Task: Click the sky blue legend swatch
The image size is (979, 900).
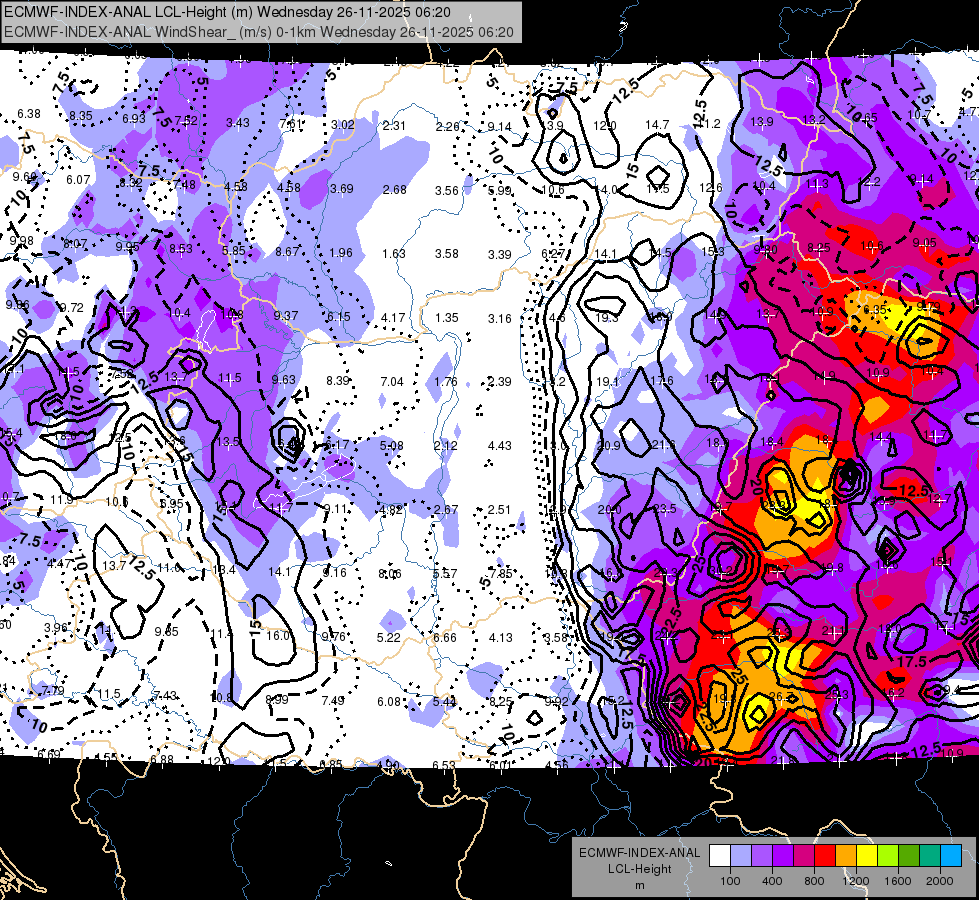Action: pos(951,856)
